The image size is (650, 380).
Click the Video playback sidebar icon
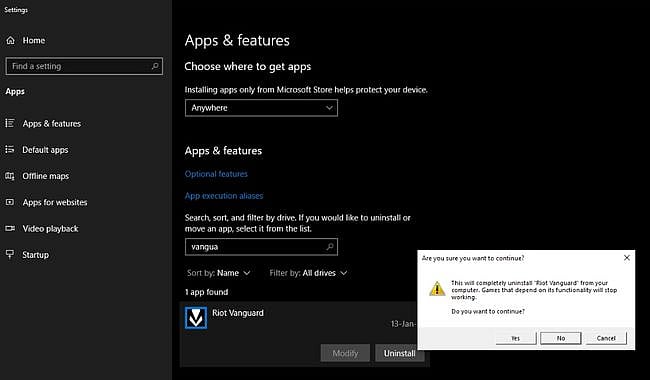click(x=10, y=228)
